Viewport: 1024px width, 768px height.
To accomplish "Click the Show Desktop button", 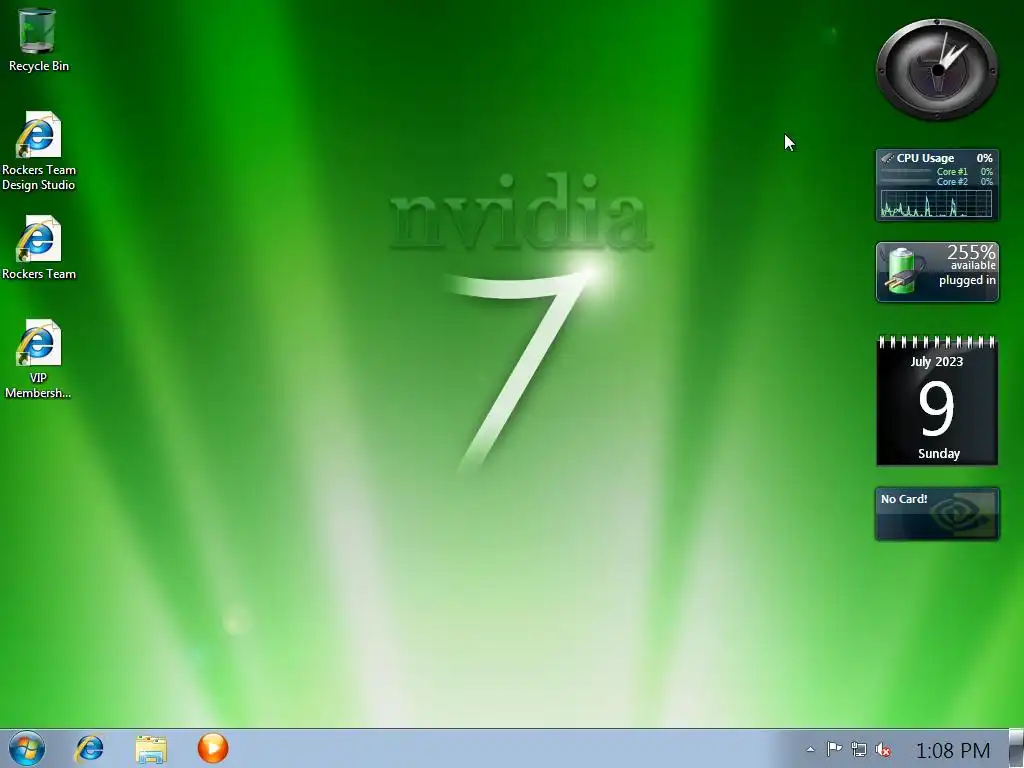I will click(x=1016, y=748).
